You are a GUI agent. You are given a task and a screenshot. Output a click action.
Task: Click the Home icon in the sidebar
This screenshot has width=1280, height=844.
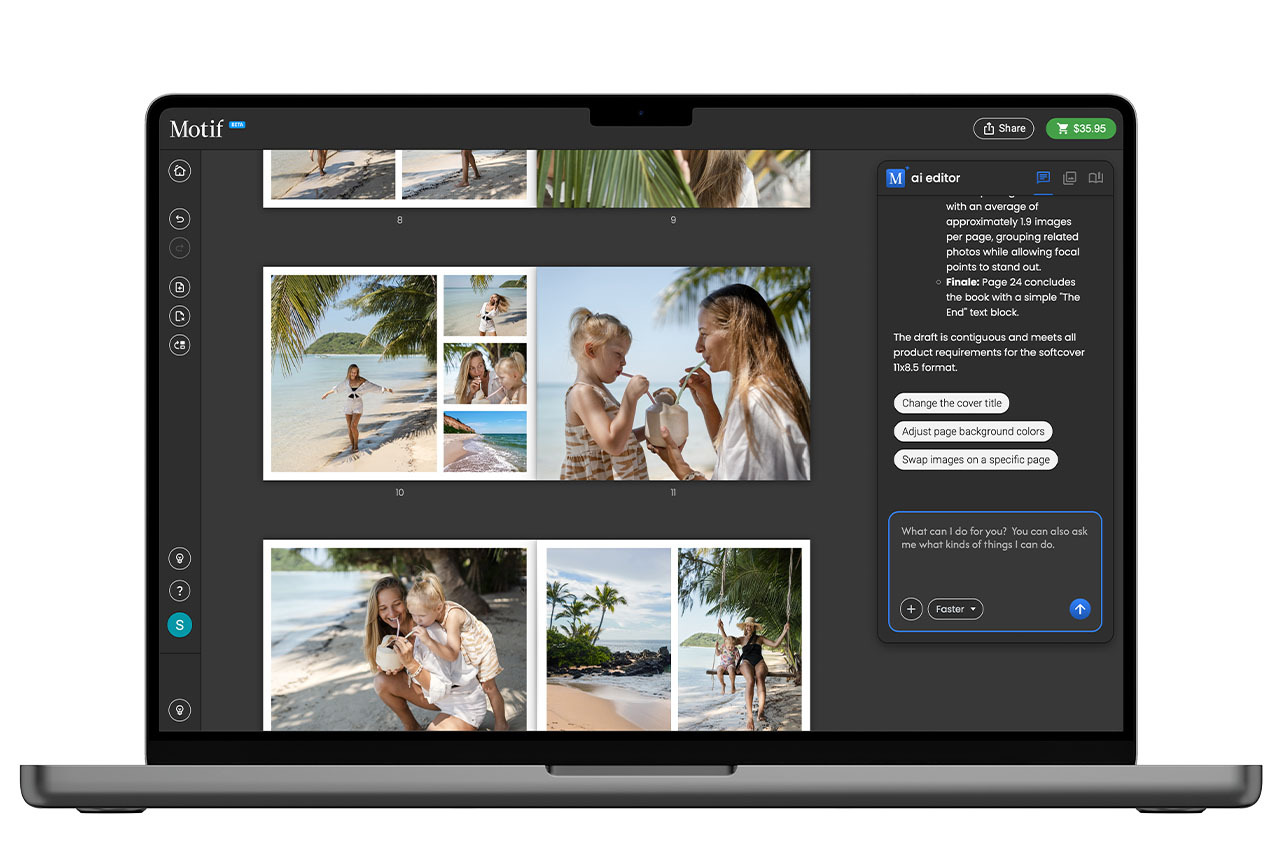point(180,170)
